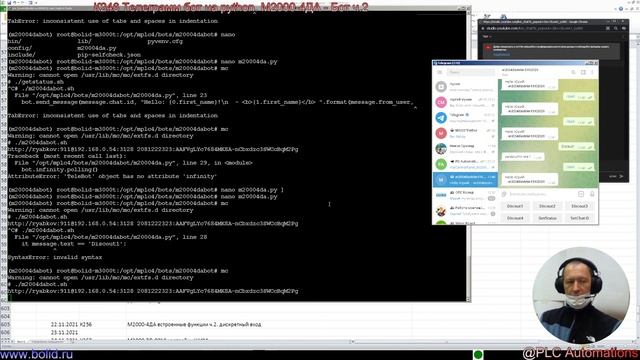
Task: Click the microphone icon in Telegram
Action: click(592, 194)
